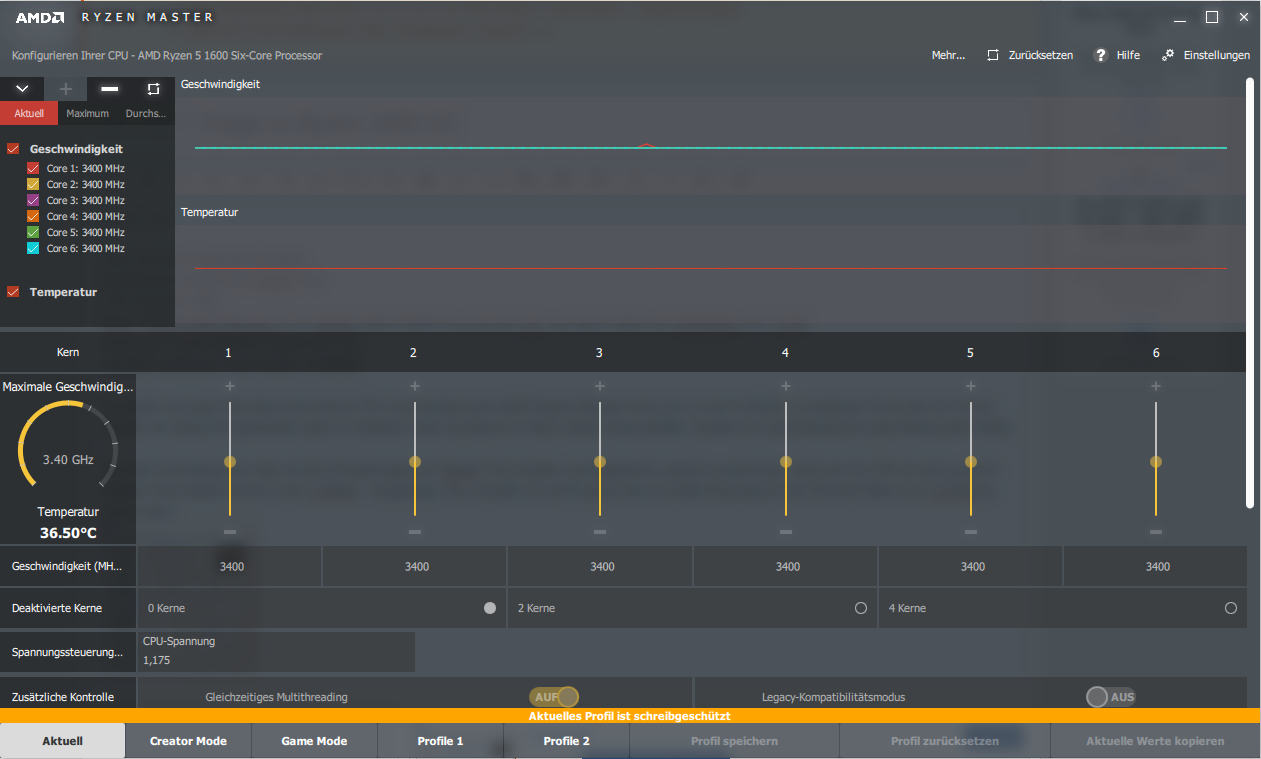Viewport: 1261px width, 759px height.
Task: Click the AMD Ryzen Master logo
Action: pos(113,17)
